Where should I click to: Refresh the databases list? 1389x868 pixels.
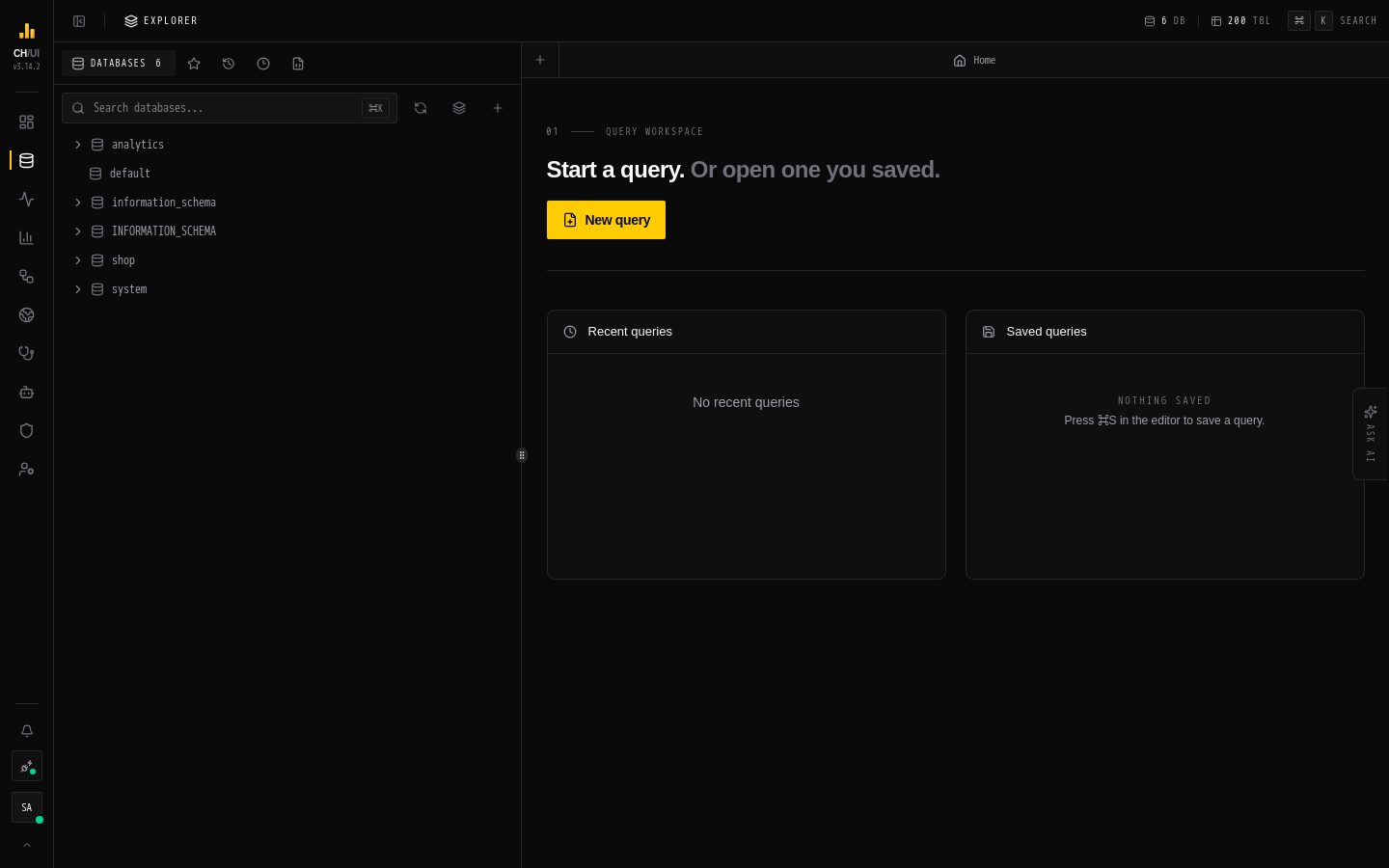pyautogui.click(x=421, y=108)
